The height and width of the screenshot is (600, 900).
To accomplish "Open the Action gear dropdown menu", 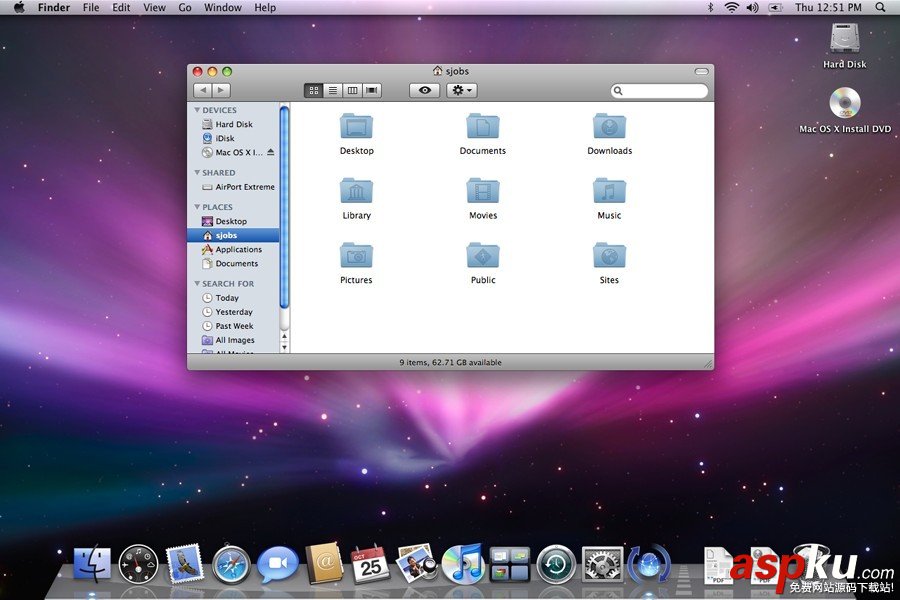I will click(461, 90).
